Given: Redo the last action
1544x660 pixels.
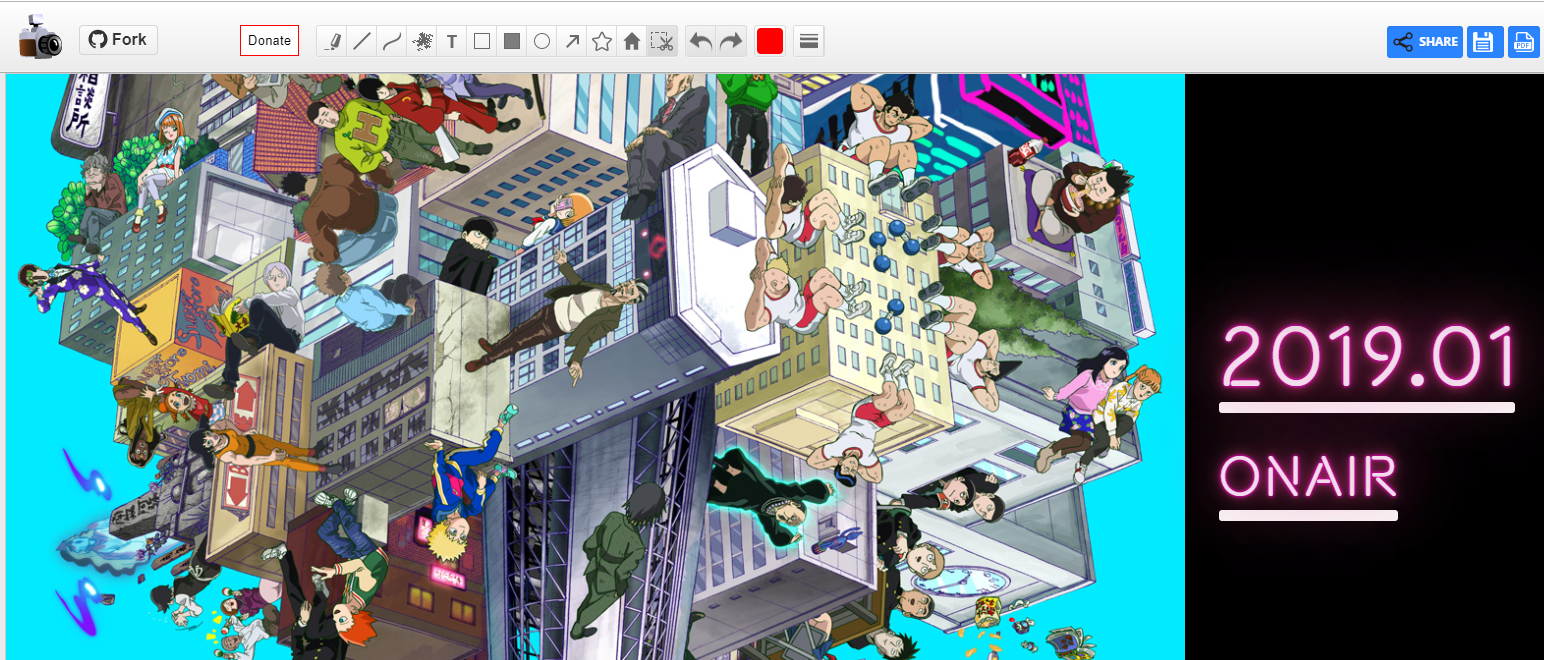Looking at the screenshot, I should [x=731, y=41].
